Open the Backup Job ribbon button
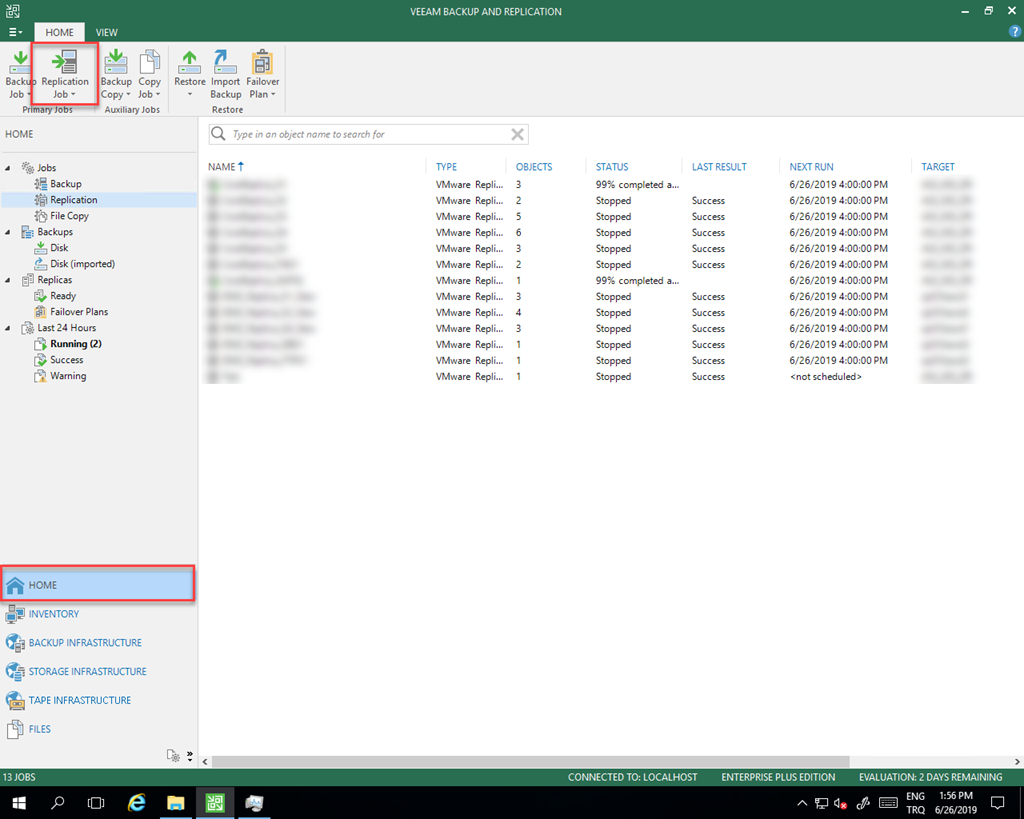This screenshot has width=1024, height=819. [18, 74]
